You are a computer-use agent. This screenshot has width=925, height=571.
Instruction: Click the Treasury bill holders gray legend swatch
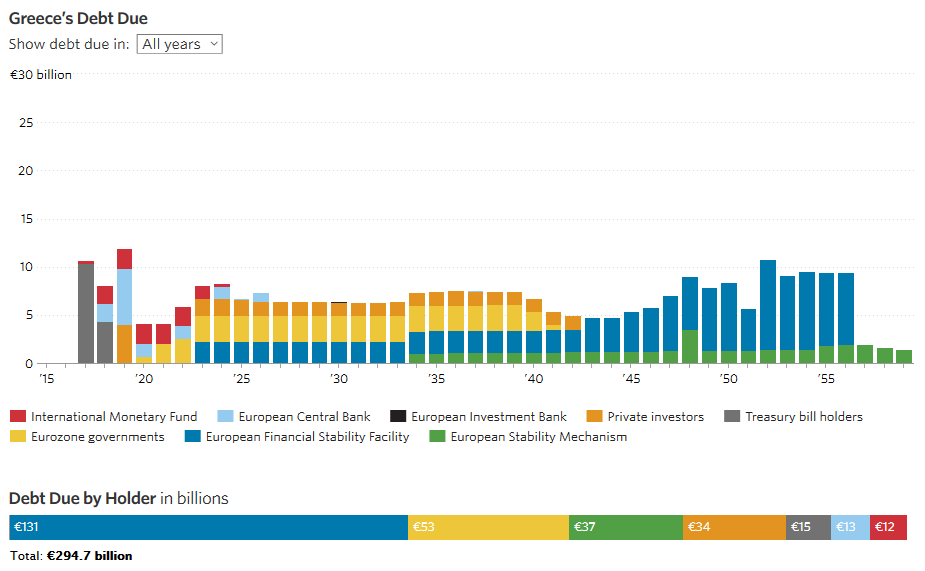(731, 416)
